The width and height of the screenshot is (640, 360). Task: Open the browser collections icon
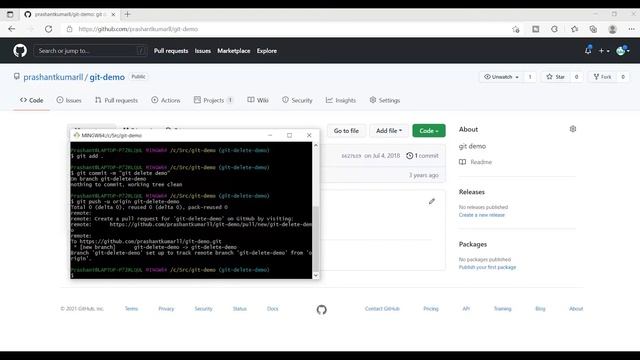click(593, 29)
